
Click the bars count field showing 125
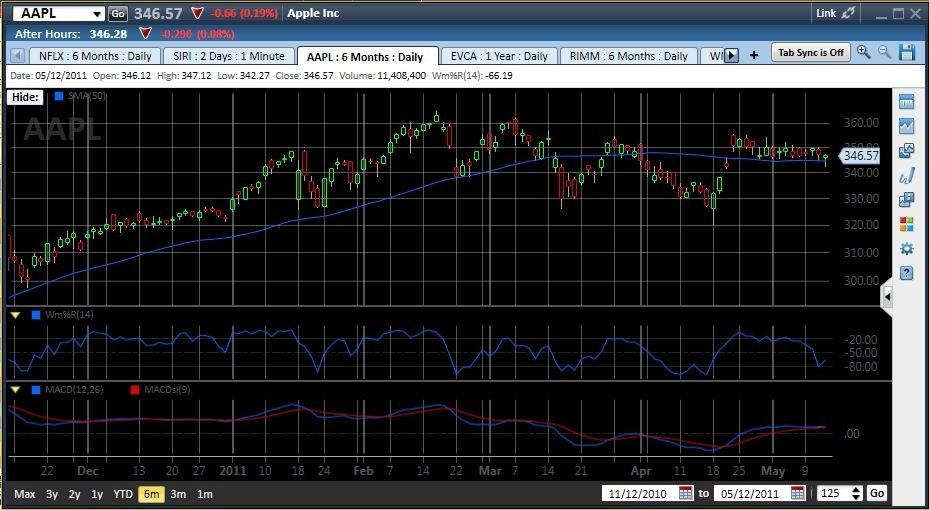coord(834,493)
